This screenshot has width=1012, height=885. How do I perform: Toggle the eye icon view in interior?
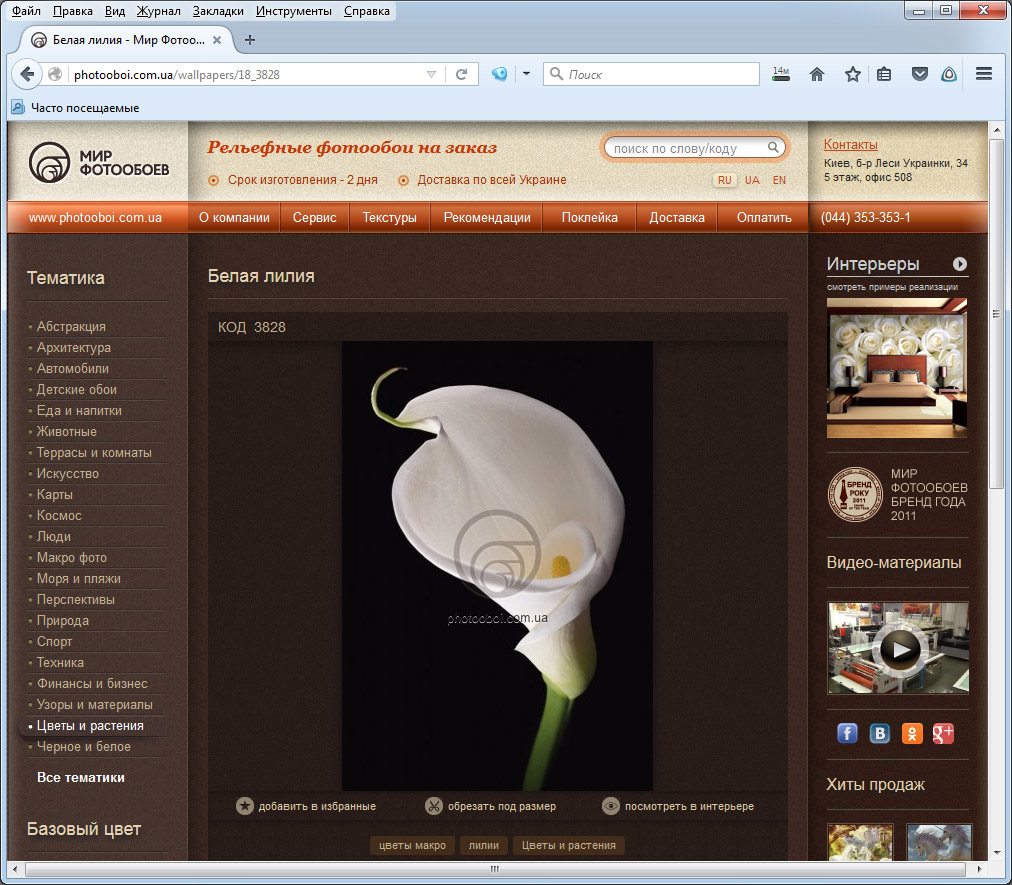click(611, 806)
